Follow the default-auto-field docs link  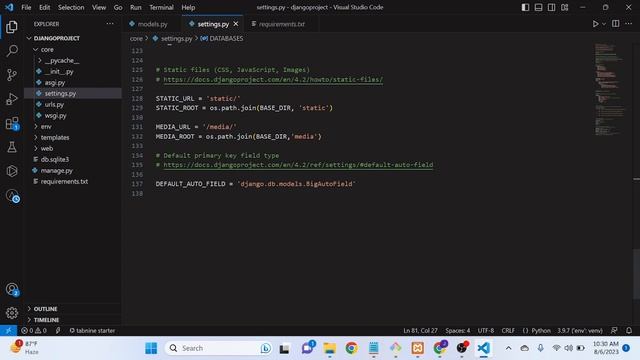point(298,165)
